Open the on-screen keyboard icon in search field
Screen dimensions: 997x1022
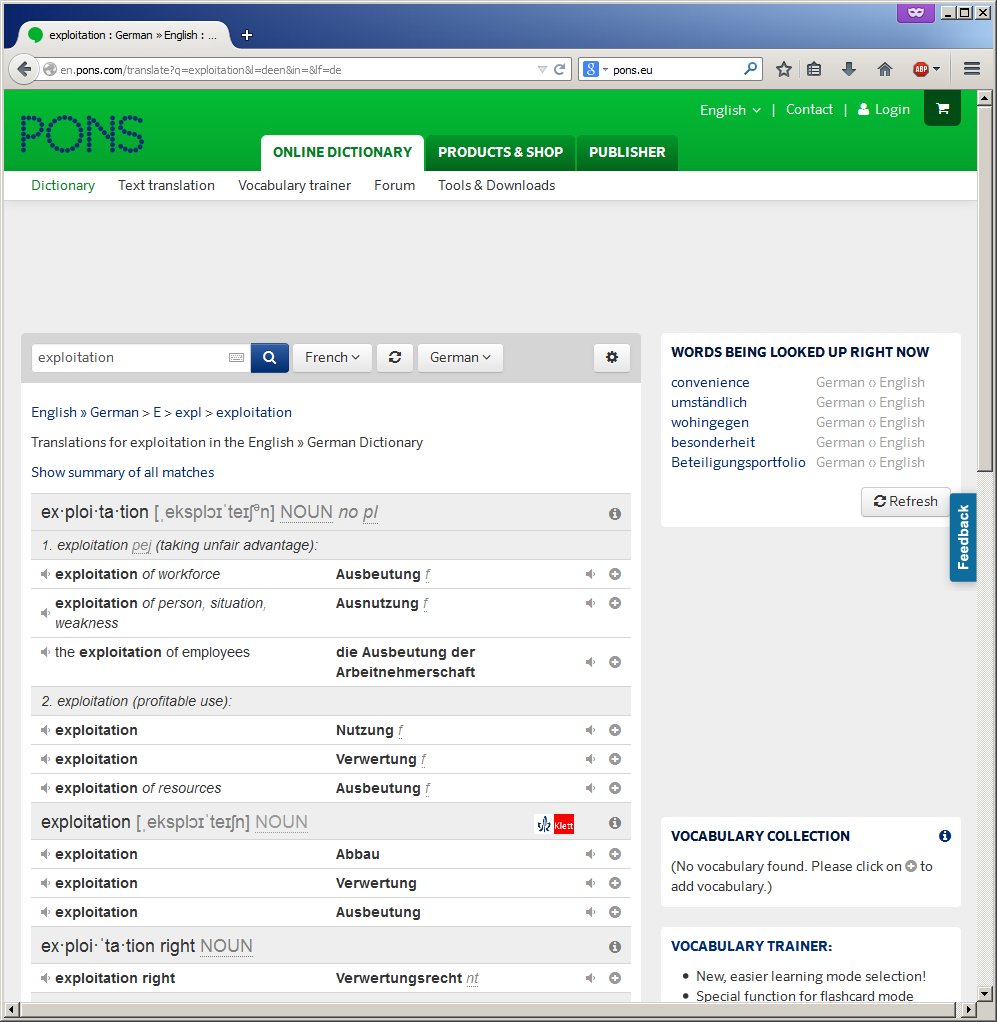coord(237,358)
